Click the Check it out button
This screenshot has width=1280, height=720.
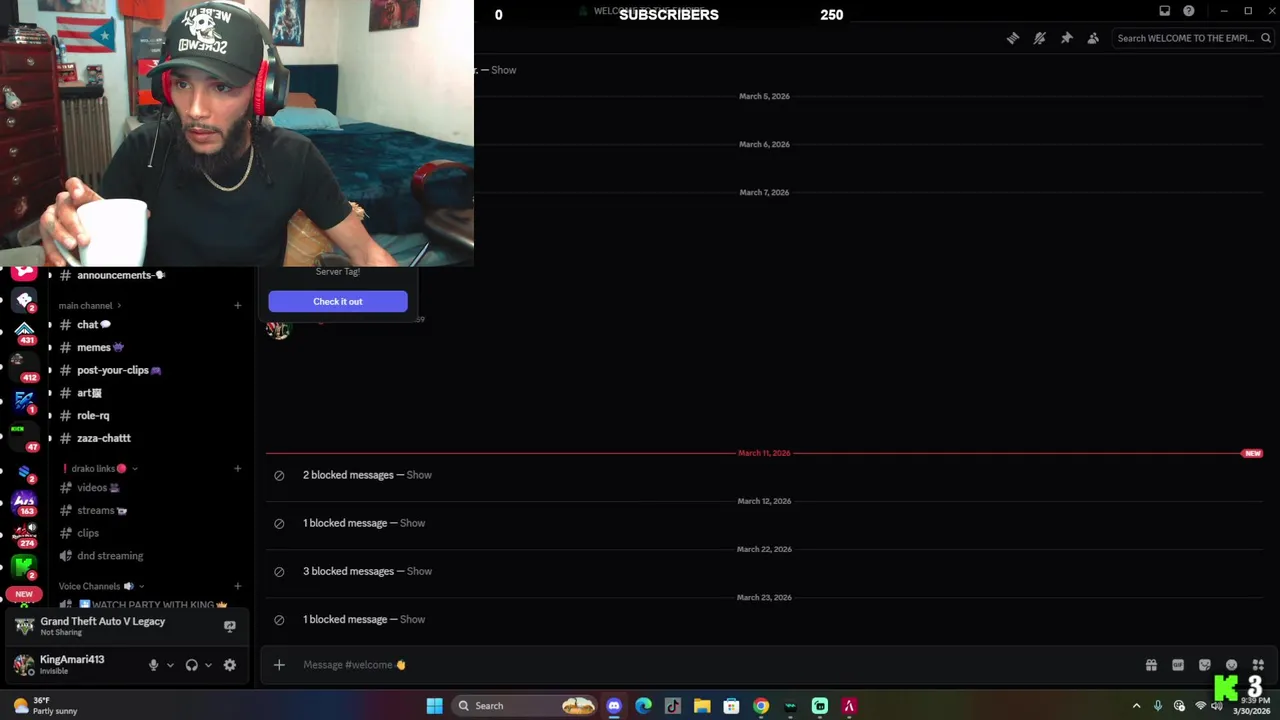click(338, 301)
